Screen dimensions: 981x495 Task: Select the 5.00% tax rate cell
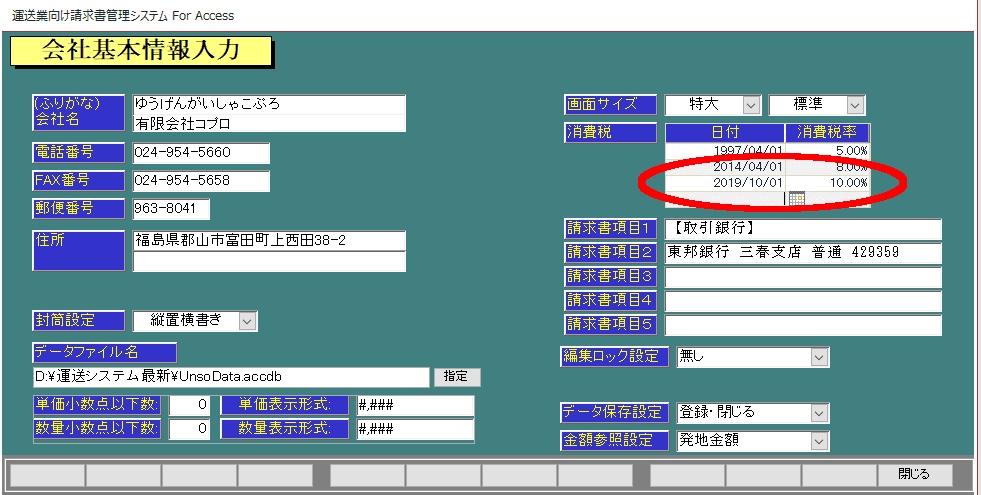828,151
